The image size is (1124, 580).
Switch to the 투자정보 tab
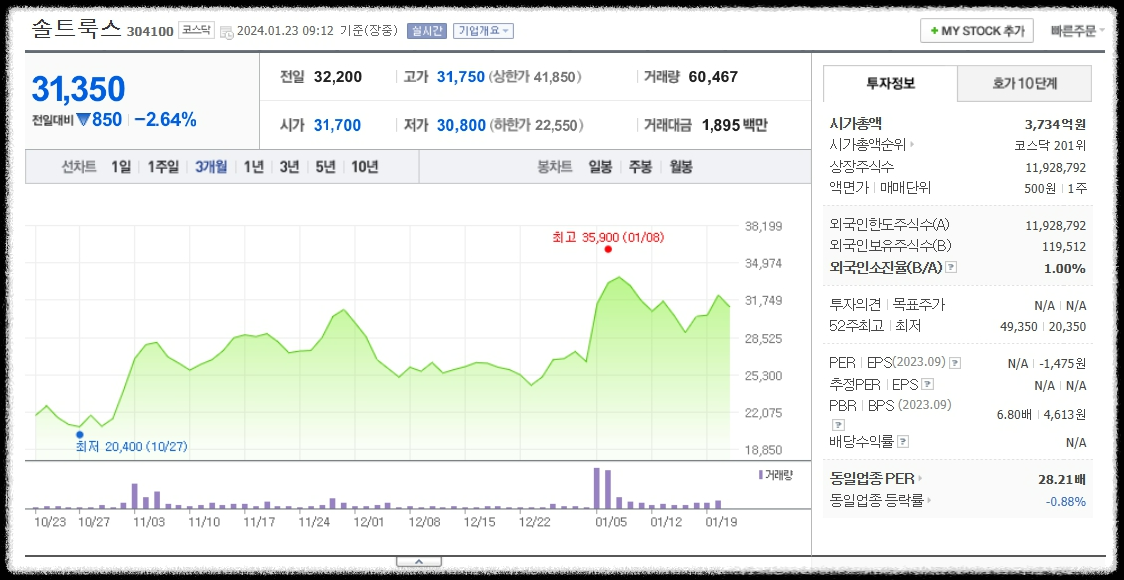click(x=890, y=83)
